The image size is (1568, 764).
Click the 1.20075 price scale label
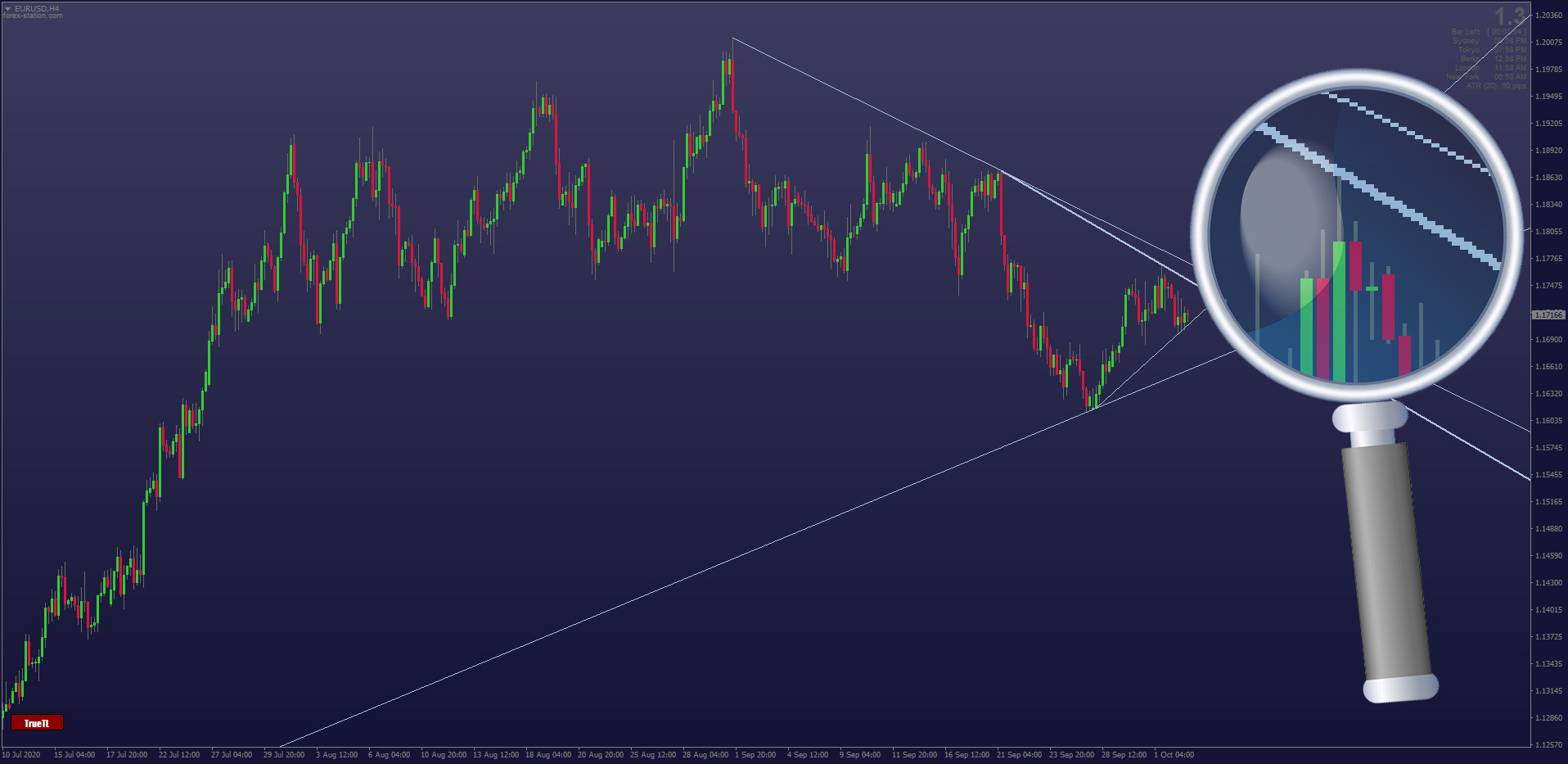pyautogui.click(x=1548, y=43)
